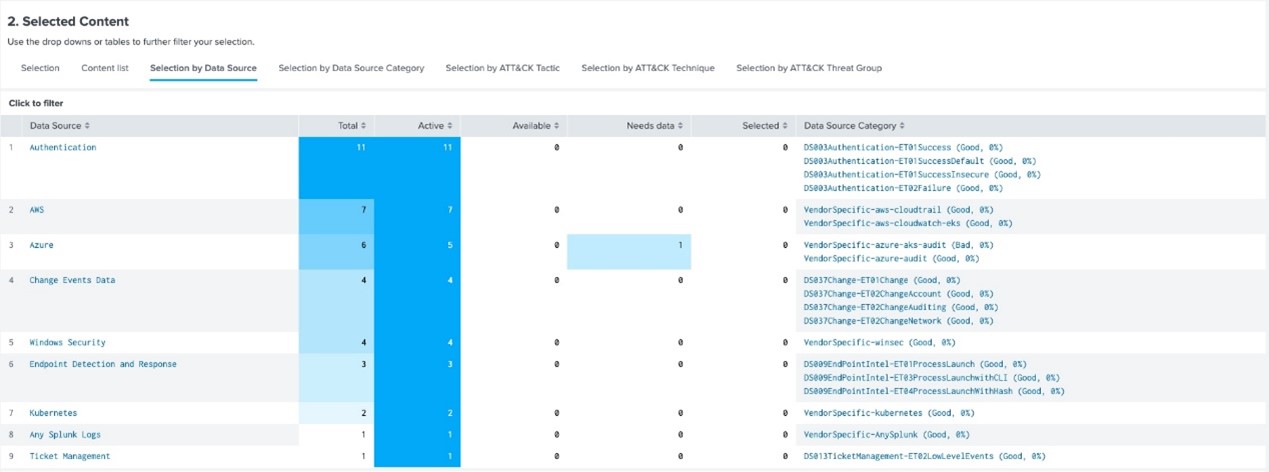Image resolution: width=1269 pixels, height=472 pixels.
Task: Sort table by Available column
Action: [535, 126]
